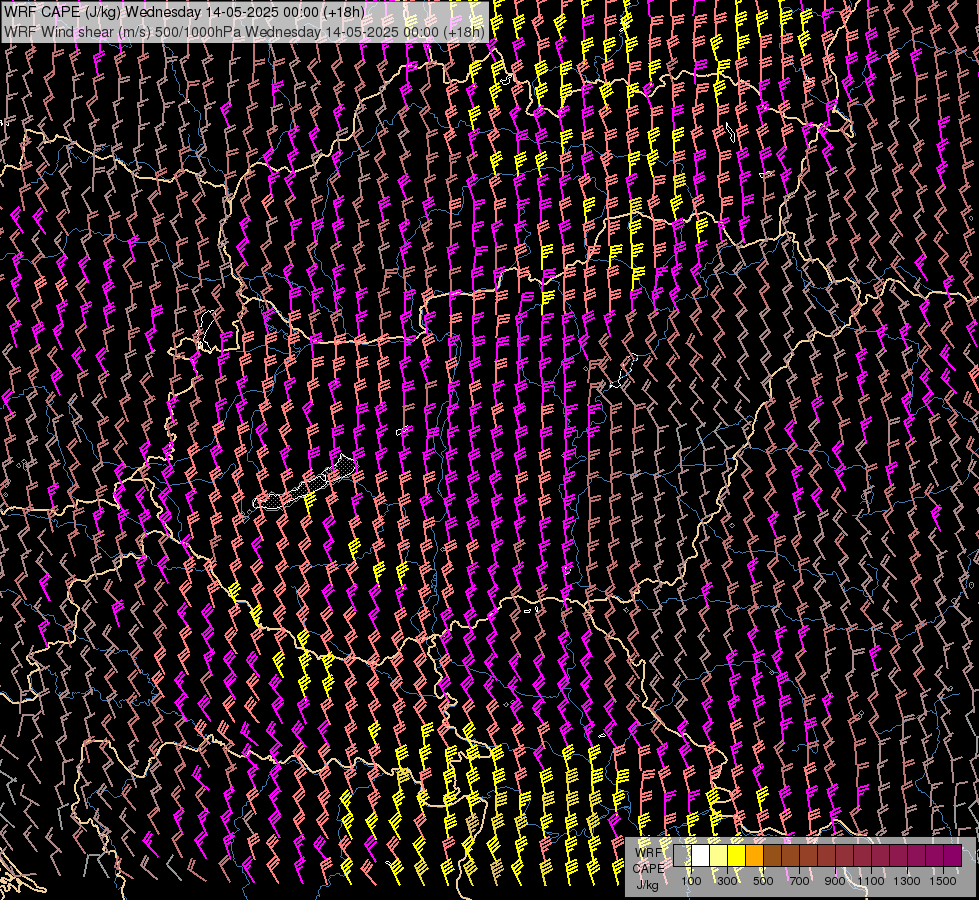Click the WRF CAPE title line

(x=184, y=12)
